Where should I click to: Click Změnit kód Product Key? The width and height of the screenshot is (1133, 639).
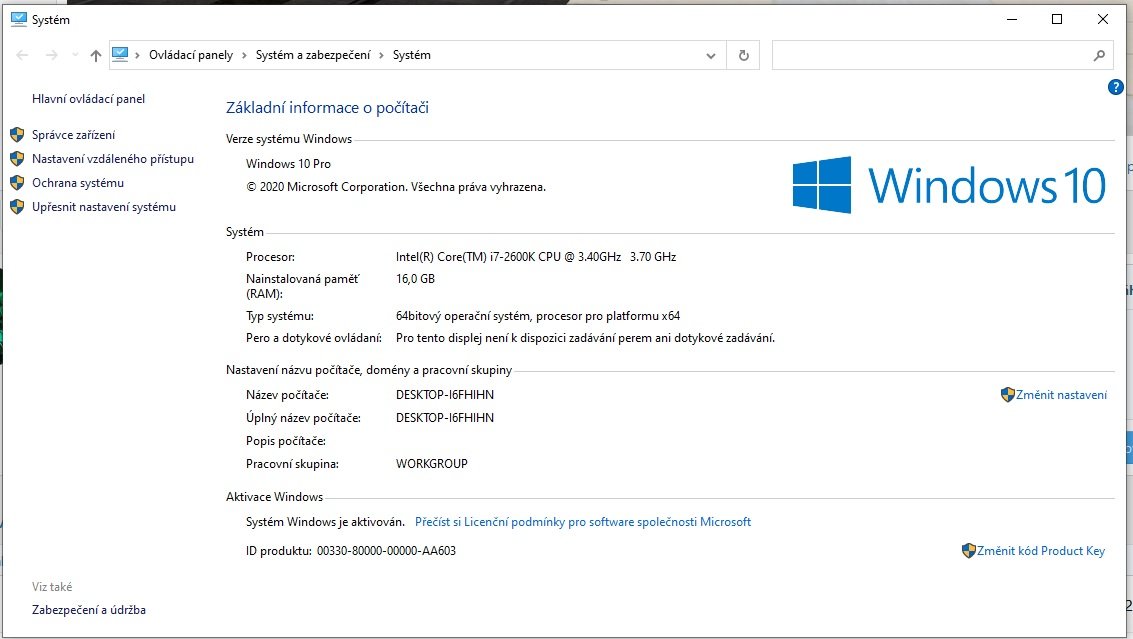pyautogui.click(x=1040, y=551)
